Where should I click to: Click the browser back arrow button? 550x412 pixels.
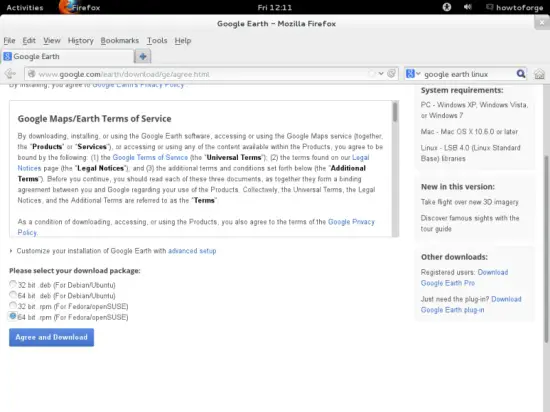(11, 74)
